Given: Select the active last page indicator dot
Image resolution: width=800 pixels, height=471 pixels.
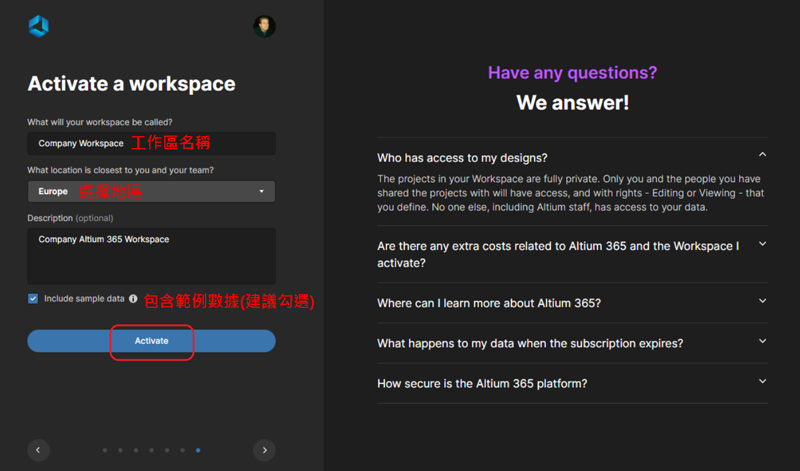Looking at the screenshot, I should (x=198, y=451).
